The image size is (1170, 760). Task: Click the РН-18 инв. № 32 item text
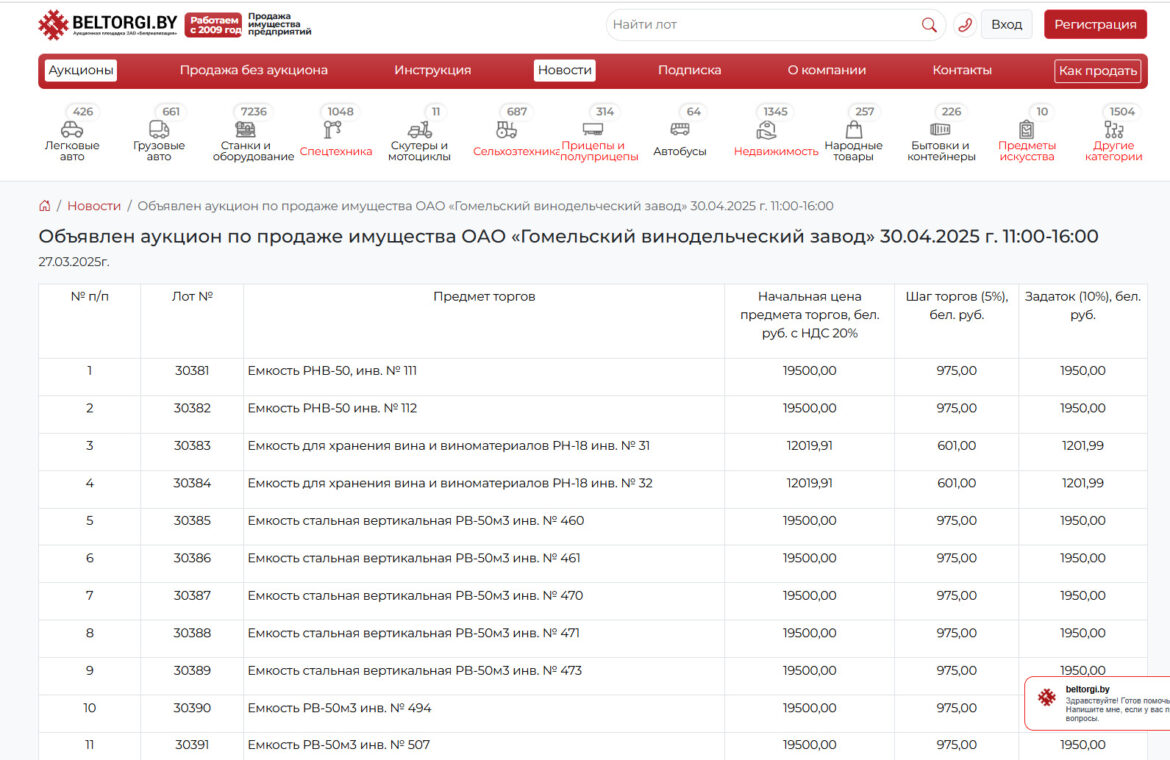coord(450,483)
